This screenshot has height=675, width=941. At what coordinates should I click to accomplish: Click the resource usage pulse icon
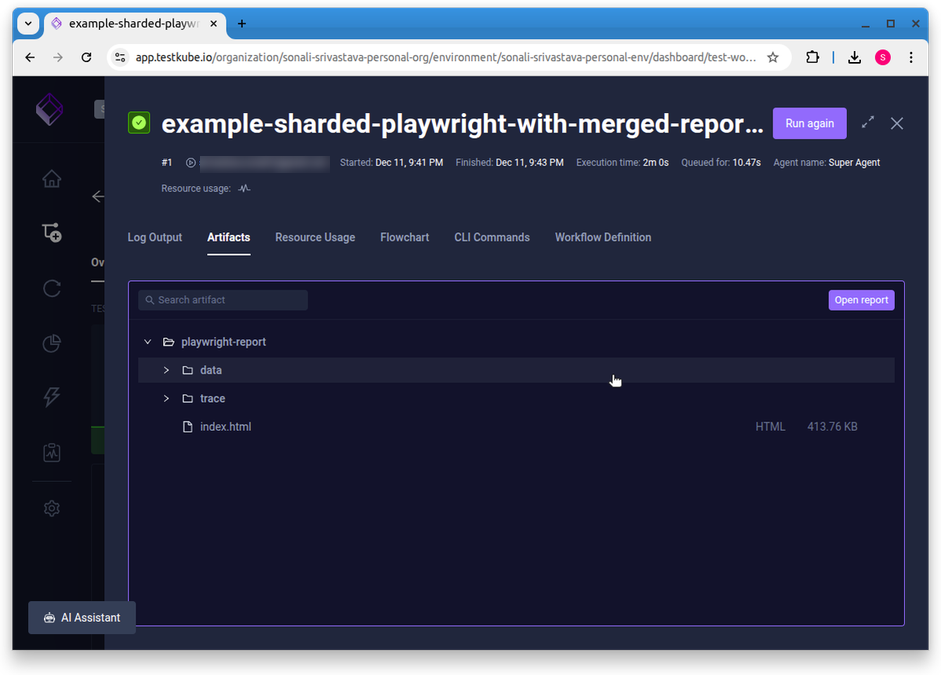pos(244,188)
